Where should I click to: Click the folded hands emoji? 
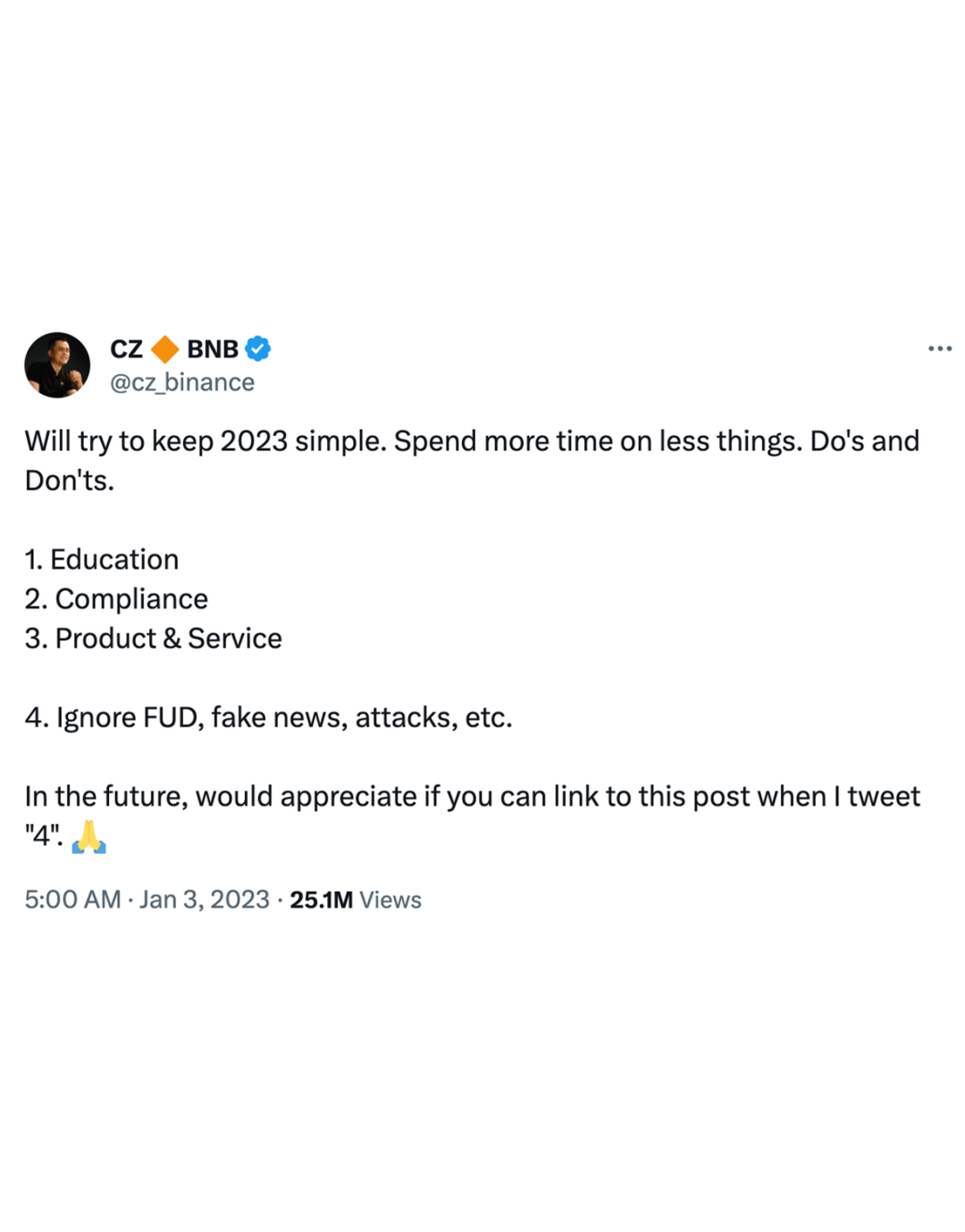pyautogui.click(x=88, y=836)
